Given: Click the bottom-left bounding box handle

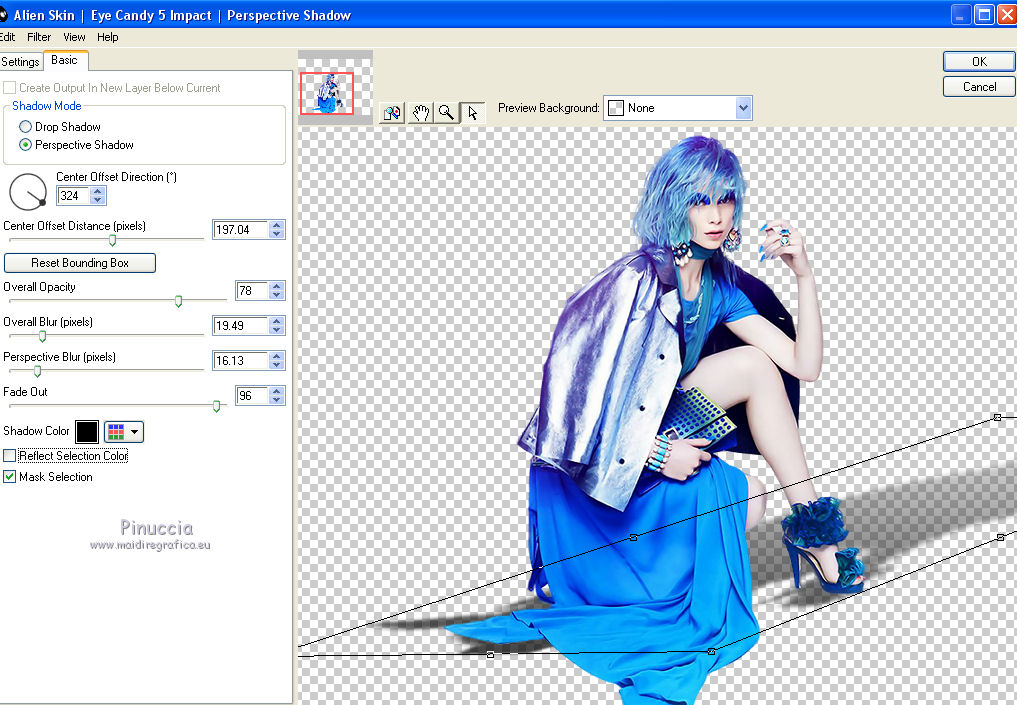Looking at the screenshot, I should coord(490,654).
